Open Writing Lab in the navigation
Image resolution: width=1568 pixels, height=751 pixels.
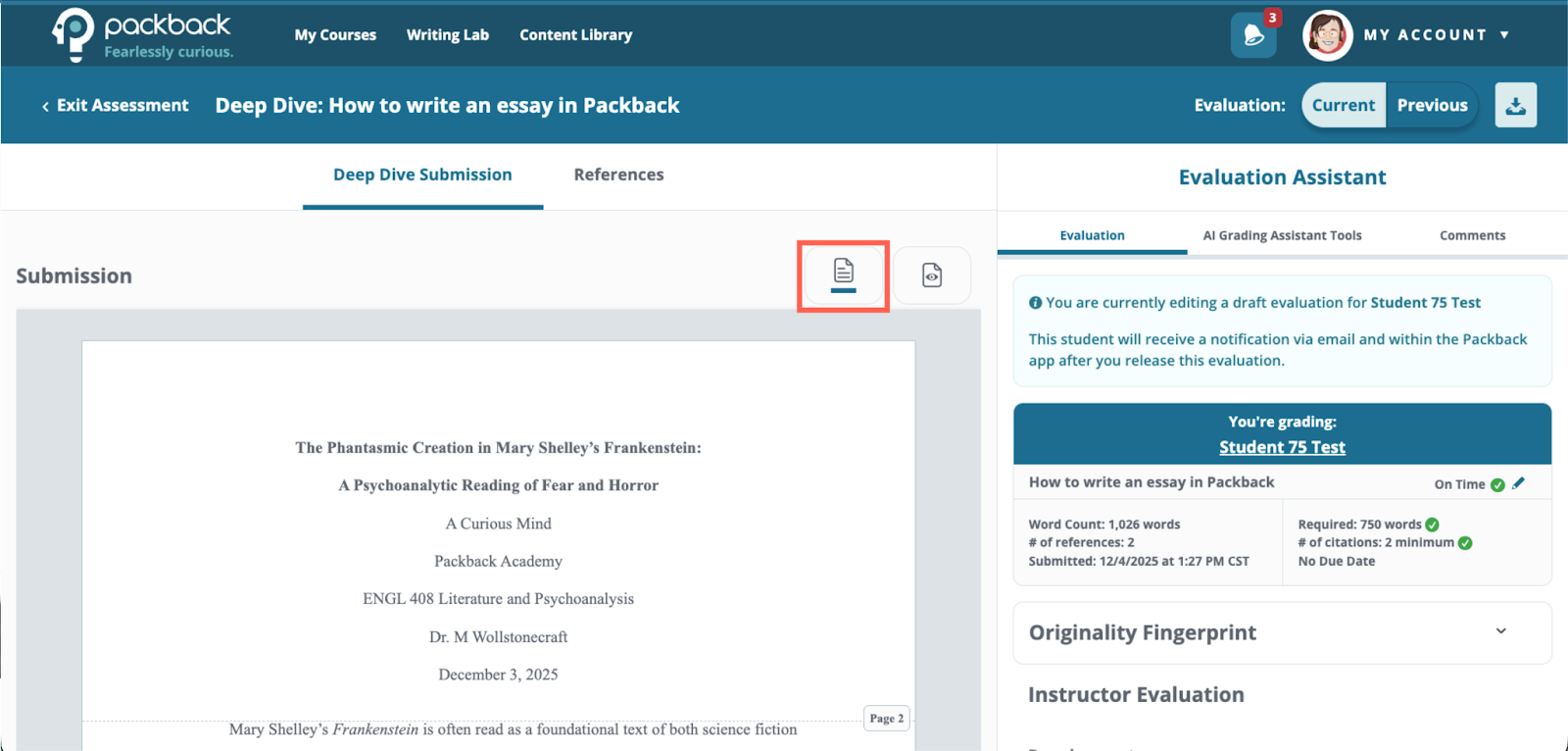point(448,35)
